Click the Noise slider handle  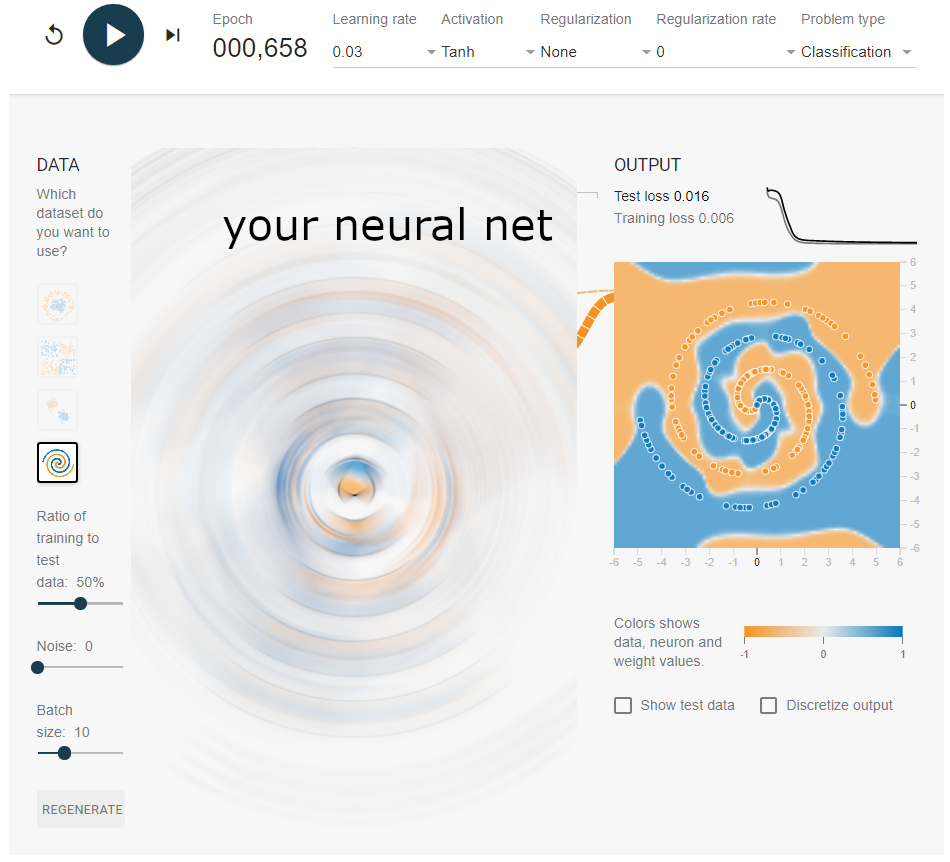[x=38, y=667]
